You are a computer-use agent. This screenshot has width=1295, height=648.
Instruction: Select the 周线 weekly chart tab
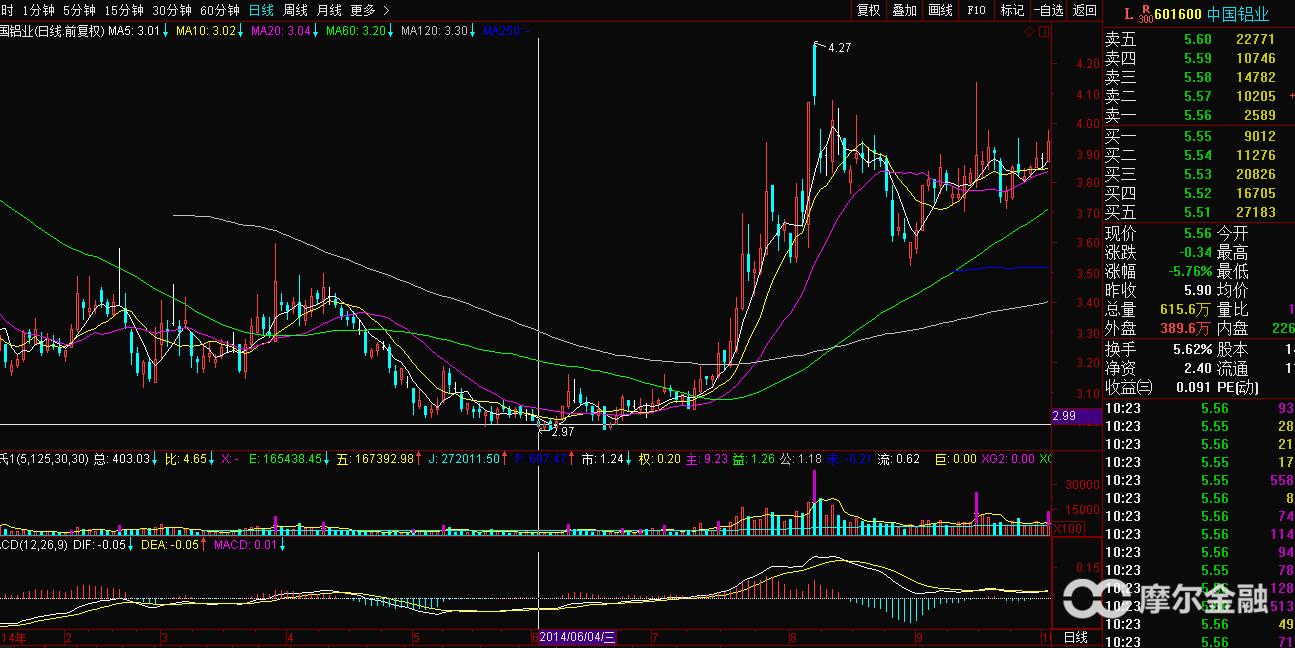[x=295, y=10]
